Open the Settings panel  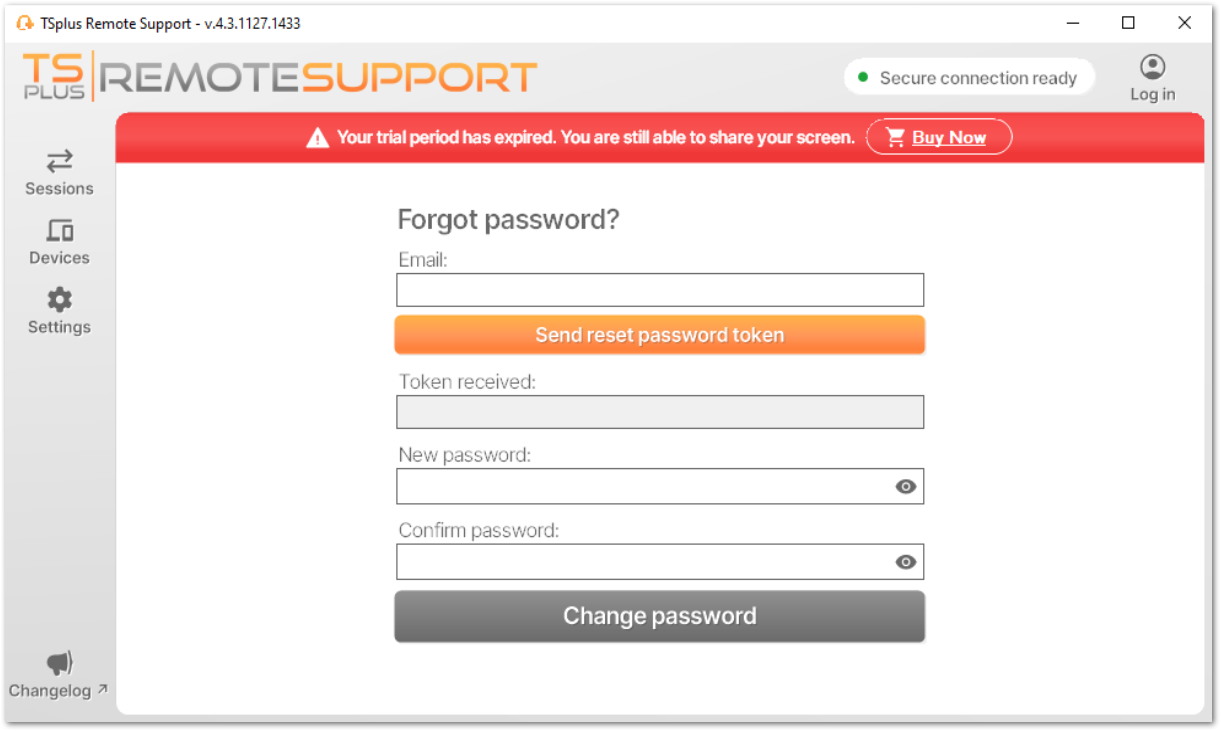(59, 312)
